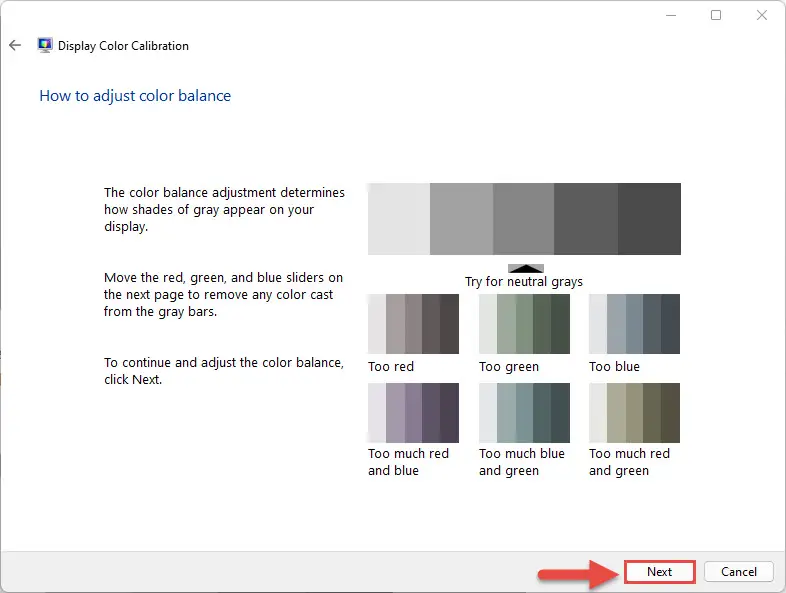Image resolution: width=786 pixels, height=593 pixels.
Task: Maximize the calibration window
Action: [716, 15]
